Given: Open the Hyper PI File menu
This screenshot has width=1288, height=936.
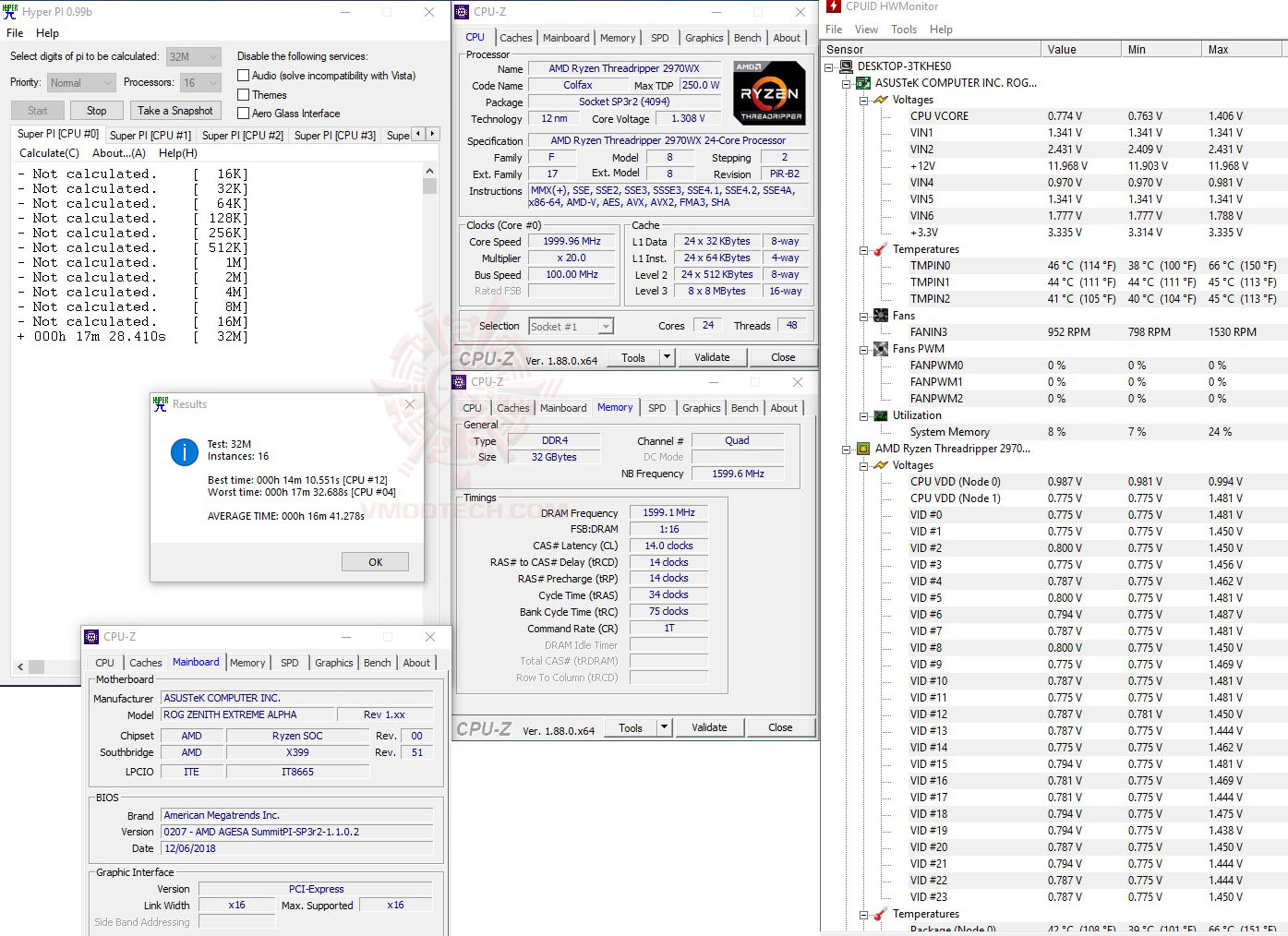Looking at the screenshot, I should click(x=15, y=33).
